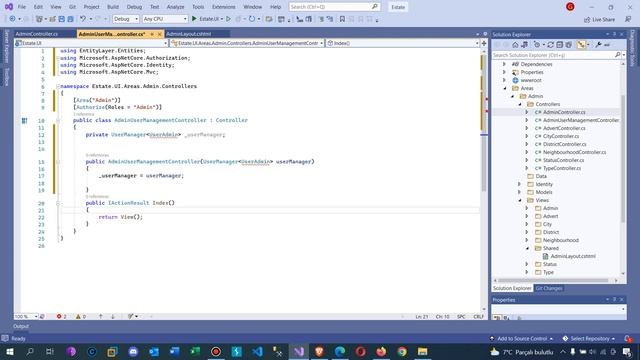The width and height of the screenshot is (640, 360).
Task: Open Visual Studio Code taskbar icon
Action: click(x=257, y=351)
